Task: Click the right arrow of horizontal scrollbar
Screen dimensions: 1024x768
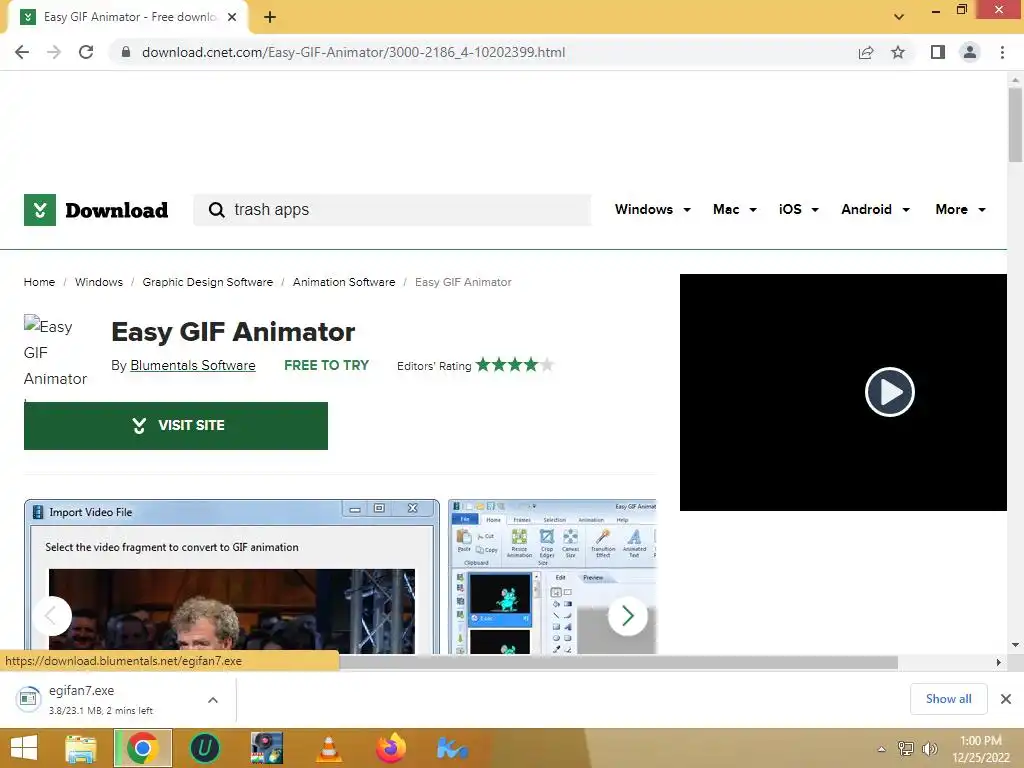Action: coord(999,662)
